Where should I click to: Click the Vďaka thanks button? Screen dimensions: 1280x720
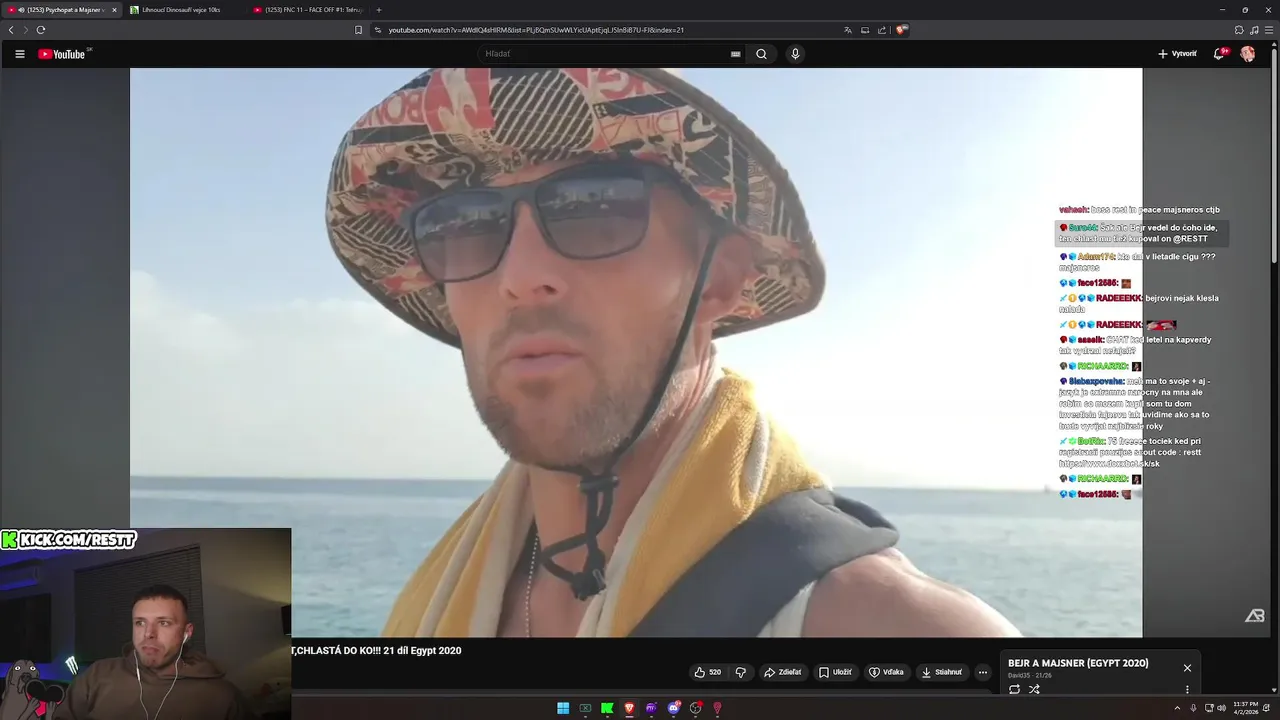(886, 672)
